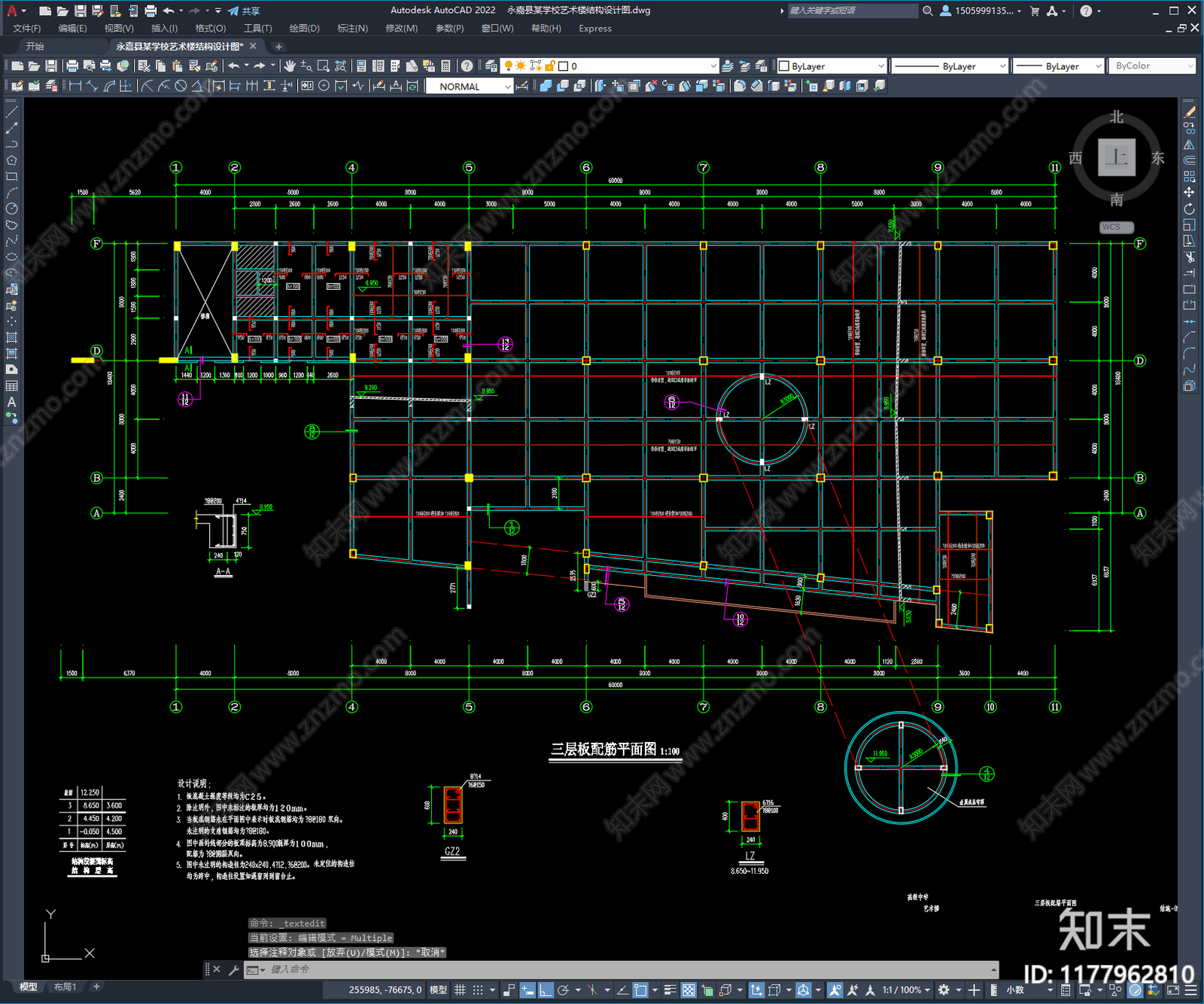
Task: Click the Linear dimension tool
Action: 74,87
